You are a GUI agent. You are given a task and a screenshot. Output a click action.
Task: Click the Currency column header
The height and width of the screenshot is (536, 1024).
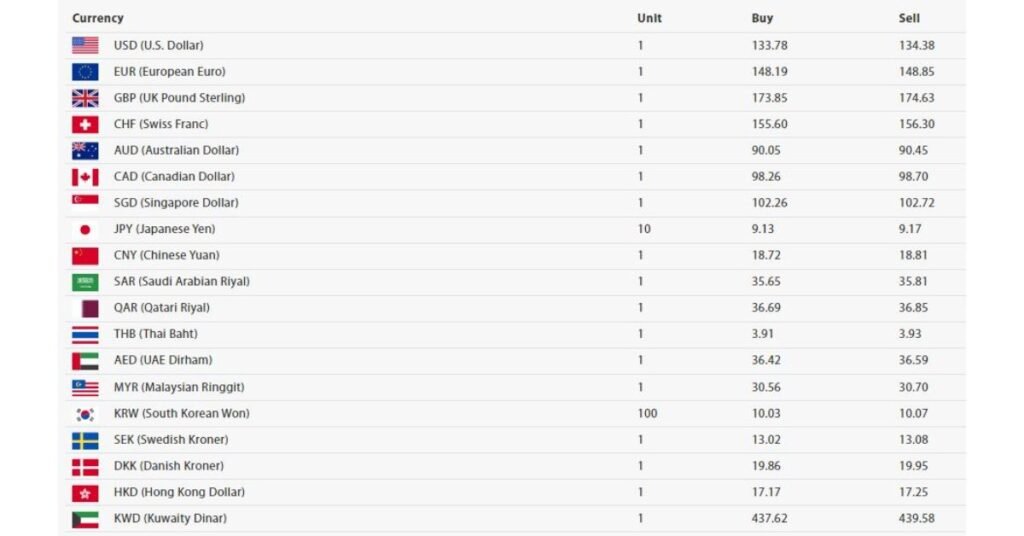[x=98, y=18]
